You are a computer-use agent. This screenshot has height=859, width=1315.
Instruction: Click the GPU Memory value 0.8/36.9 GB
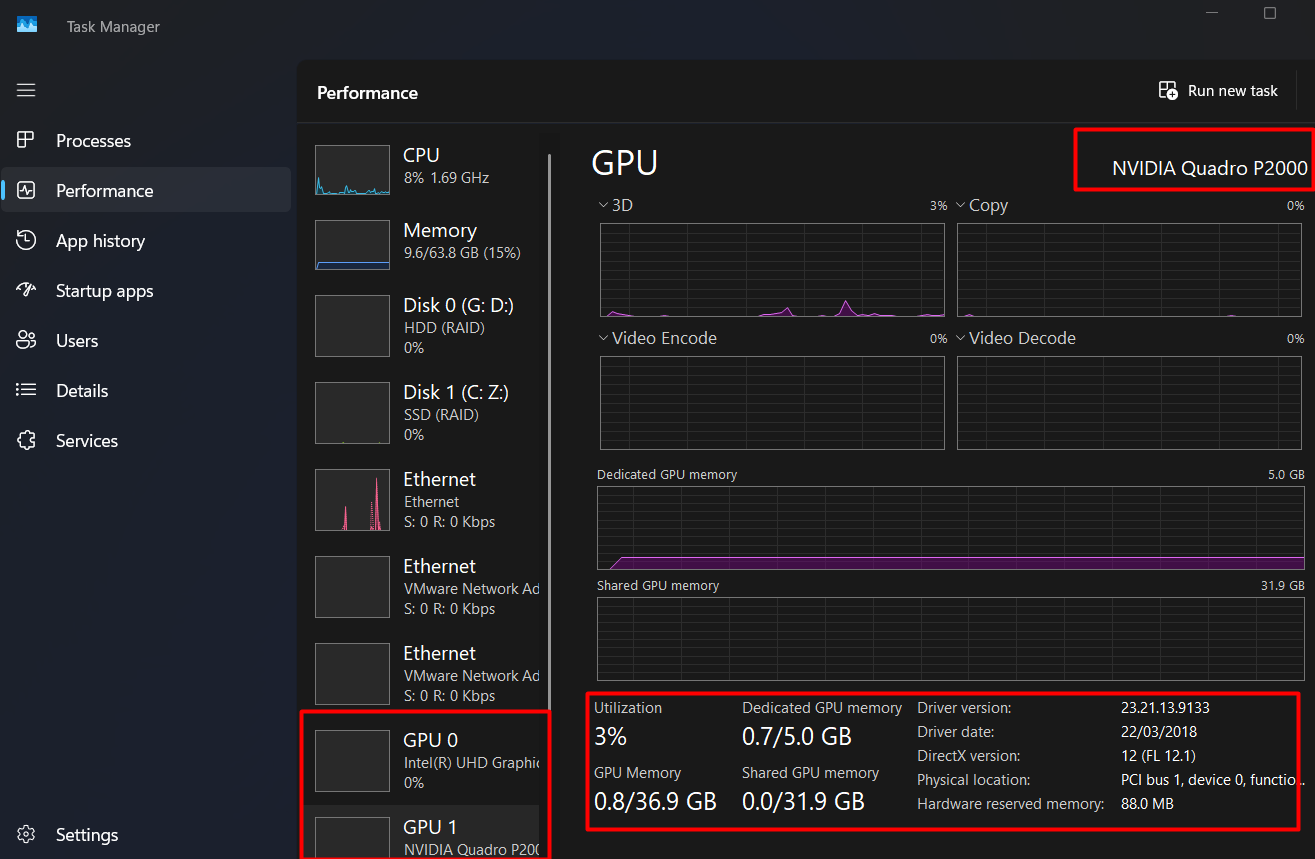click(655, 802)
